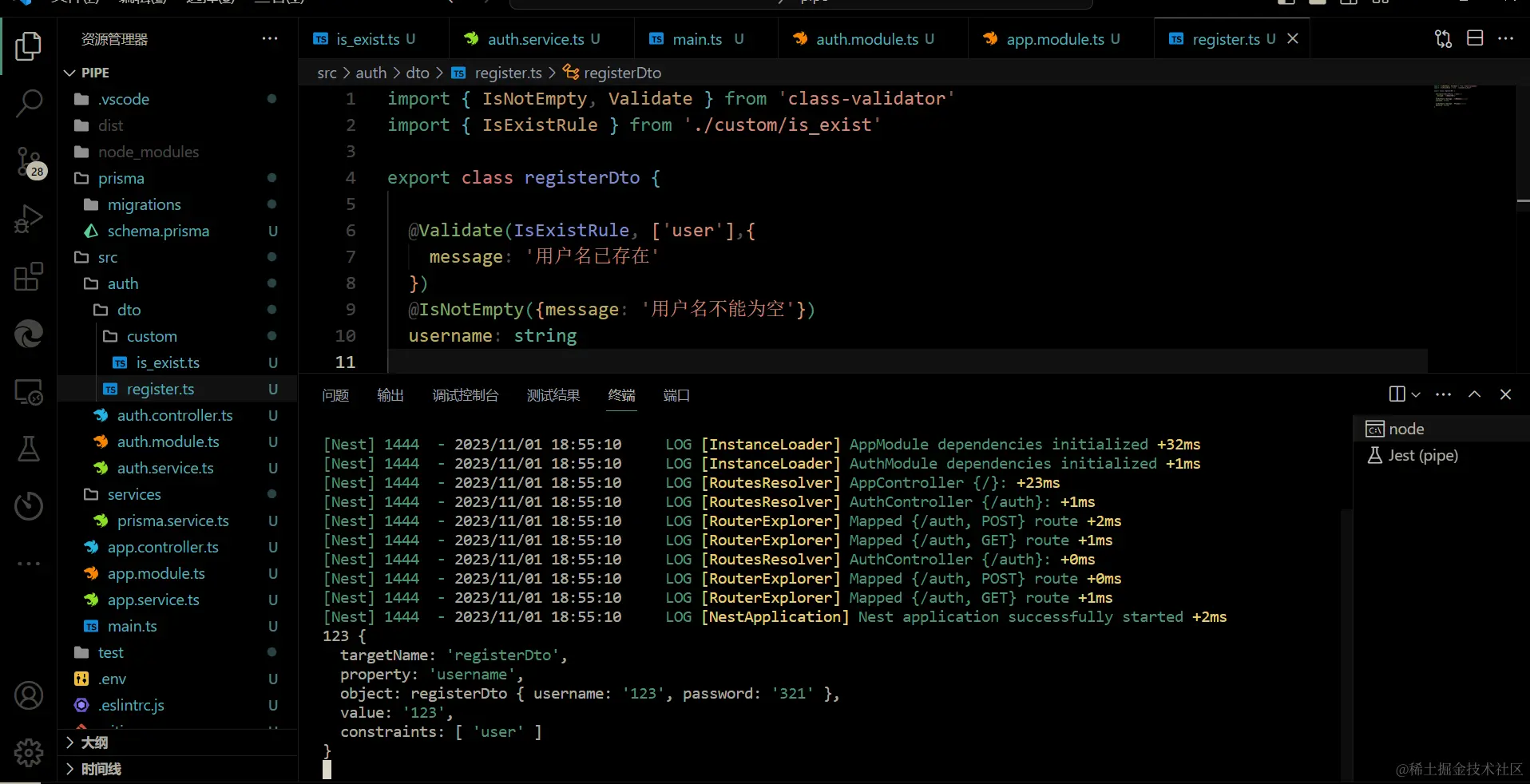Split the terminal panel

1397,394
